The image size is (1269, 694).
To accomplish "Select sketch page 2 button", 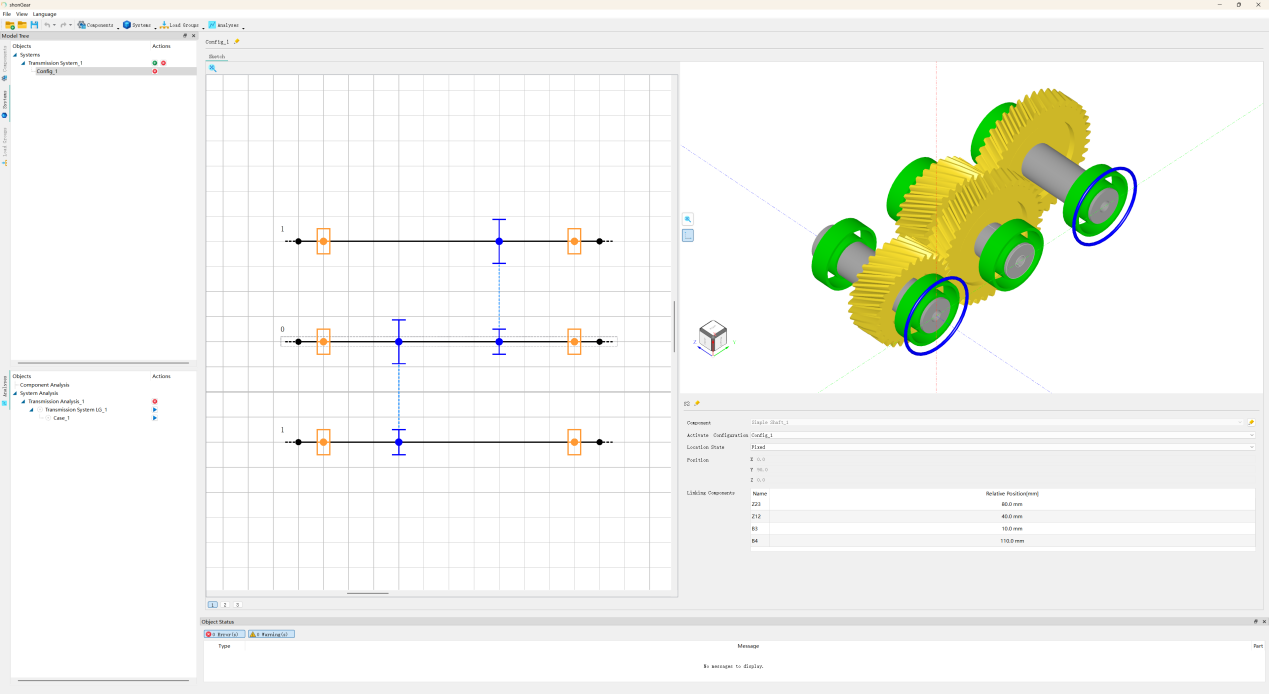I will coord(225,605).
